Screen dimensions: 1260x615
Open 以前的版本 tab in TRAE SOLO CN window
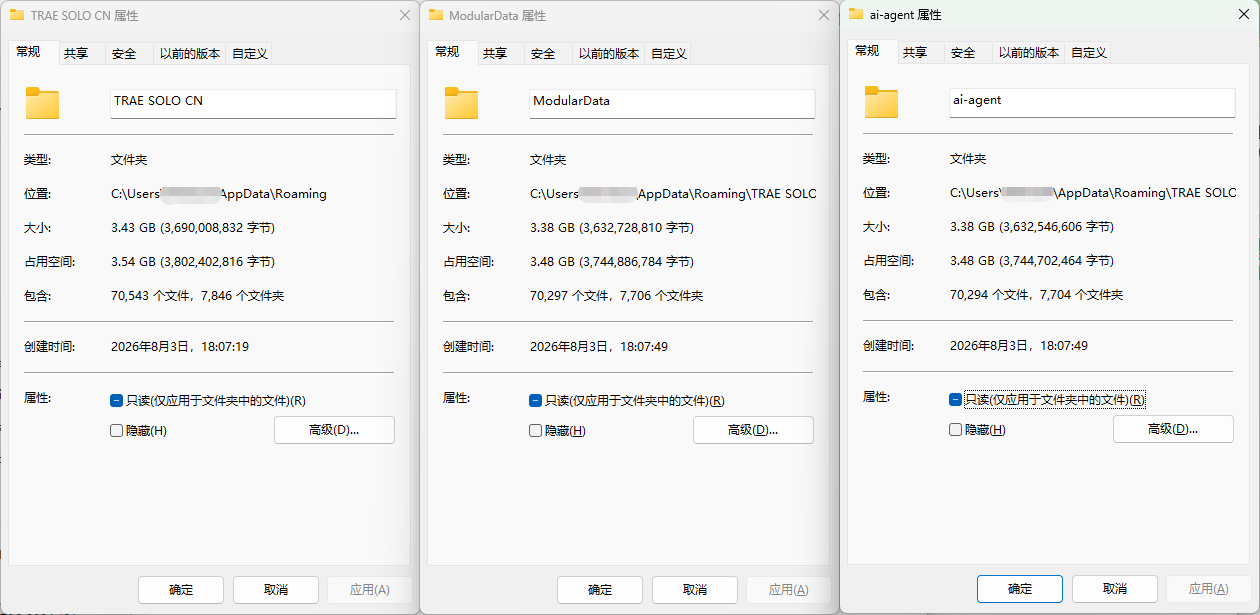(190, 54)
